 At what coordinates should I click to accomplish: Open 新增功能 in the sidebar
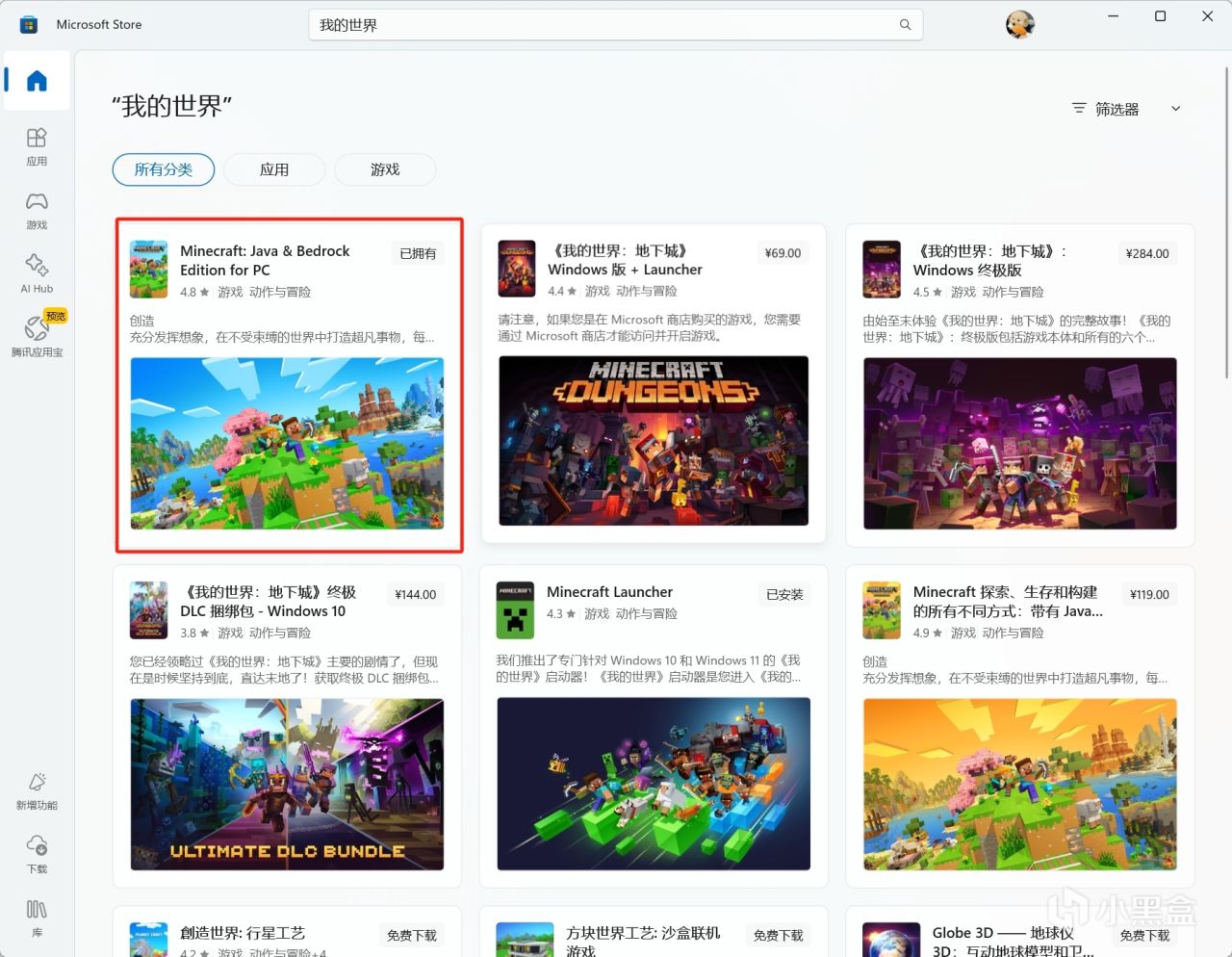click(37, 791)
